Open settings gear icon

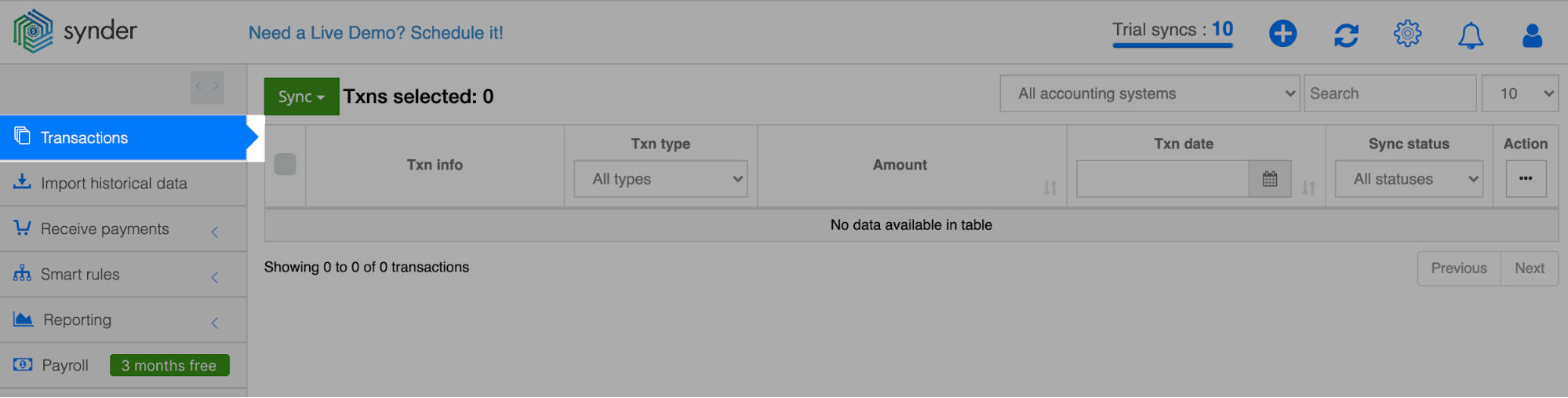tap(1407, 34)
